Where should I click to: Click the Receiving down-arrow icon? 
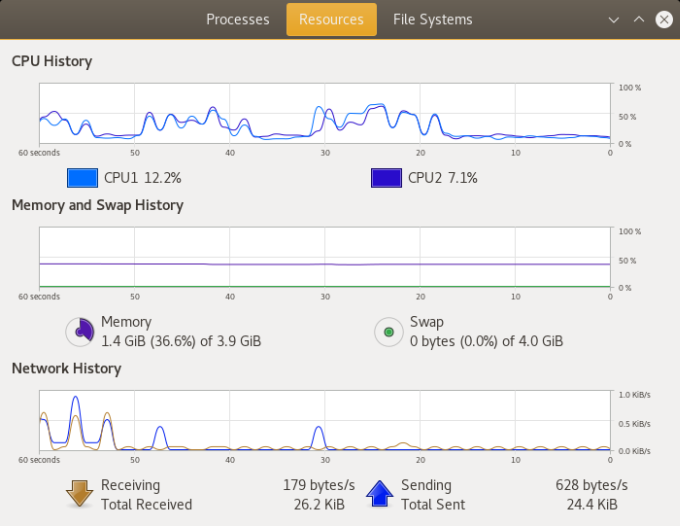(x=79, y=494)
